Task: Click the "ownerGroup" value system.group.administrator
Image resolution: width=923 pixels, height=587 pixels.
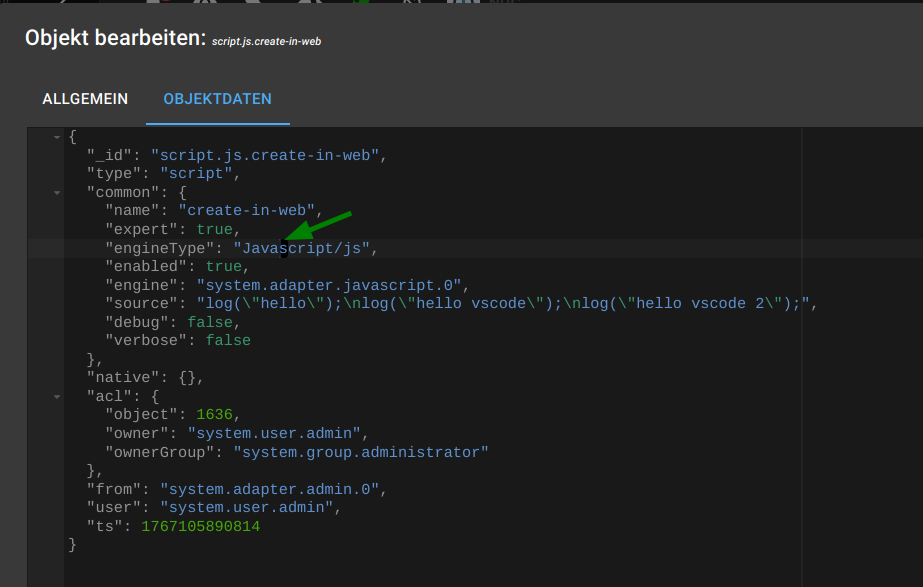Action: [362, 451]
